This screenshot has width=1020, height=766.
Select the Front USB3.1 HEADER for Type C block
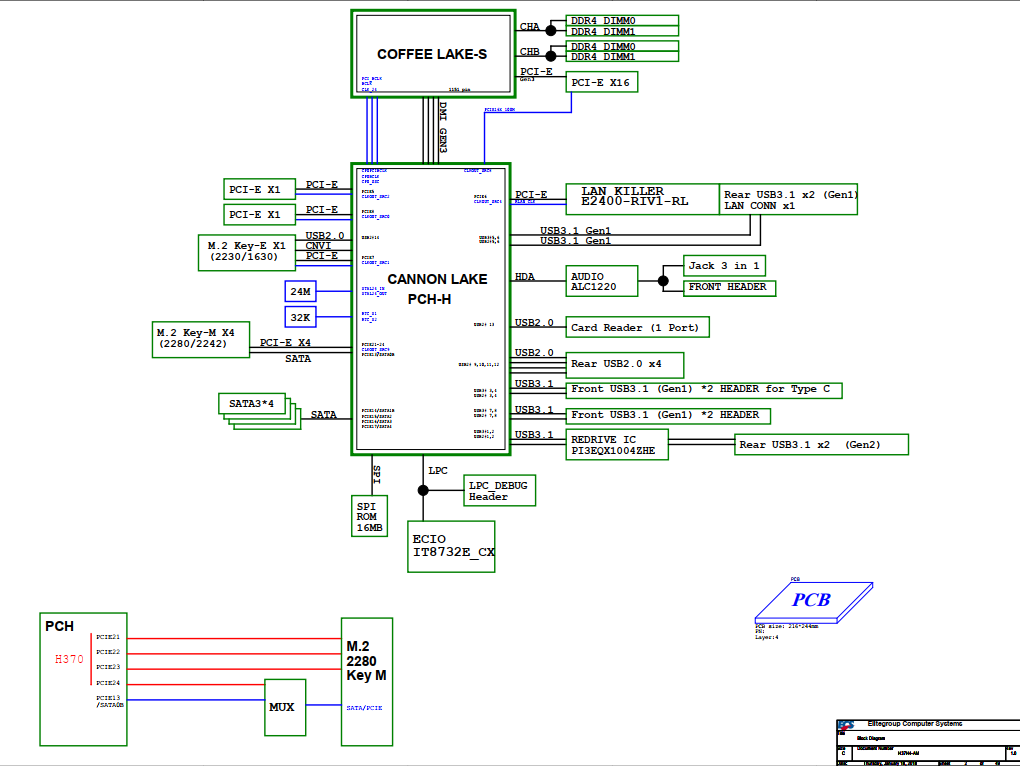pos(704,390)
